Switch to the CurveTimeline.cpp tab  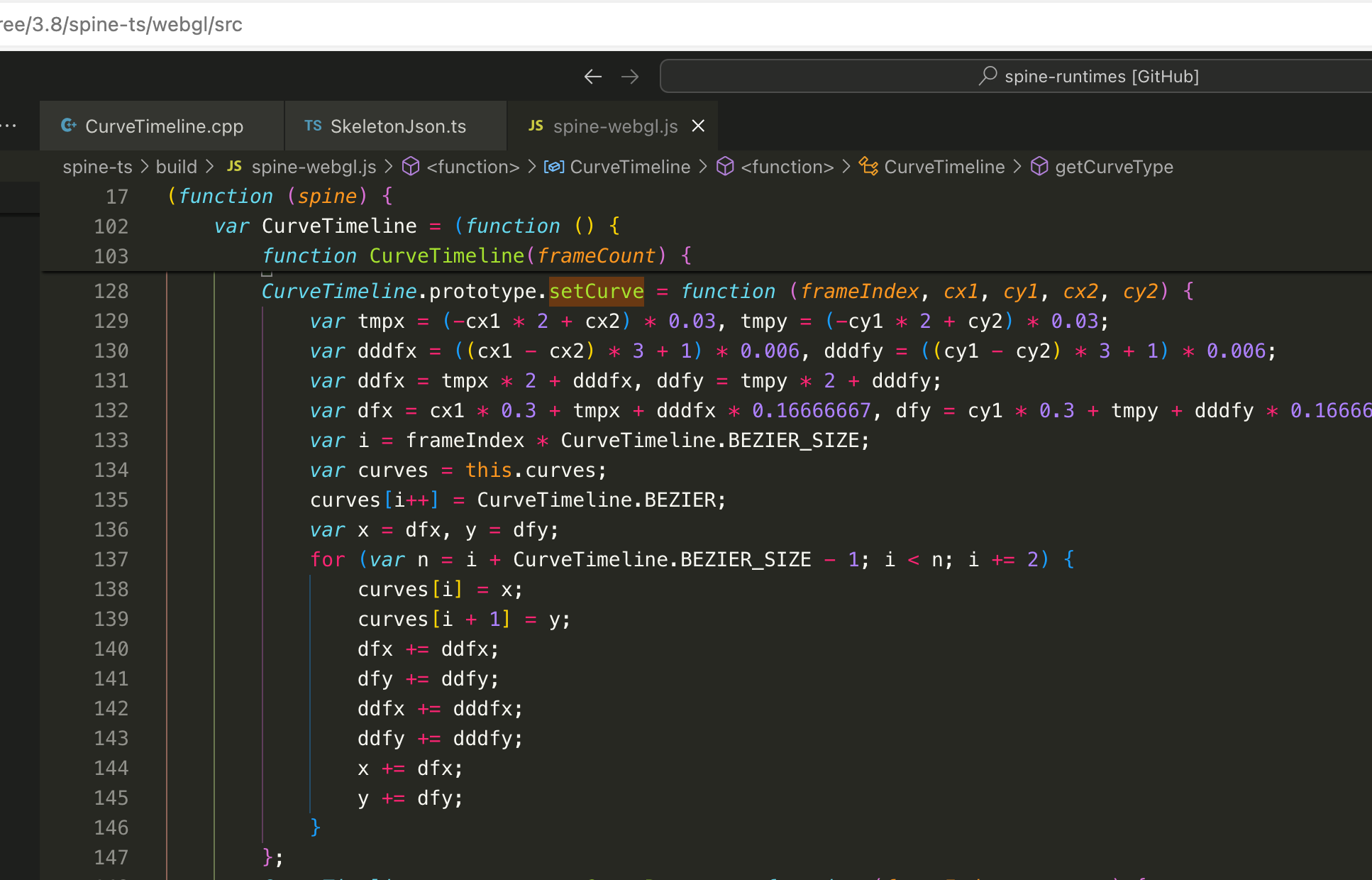[164, 126]
